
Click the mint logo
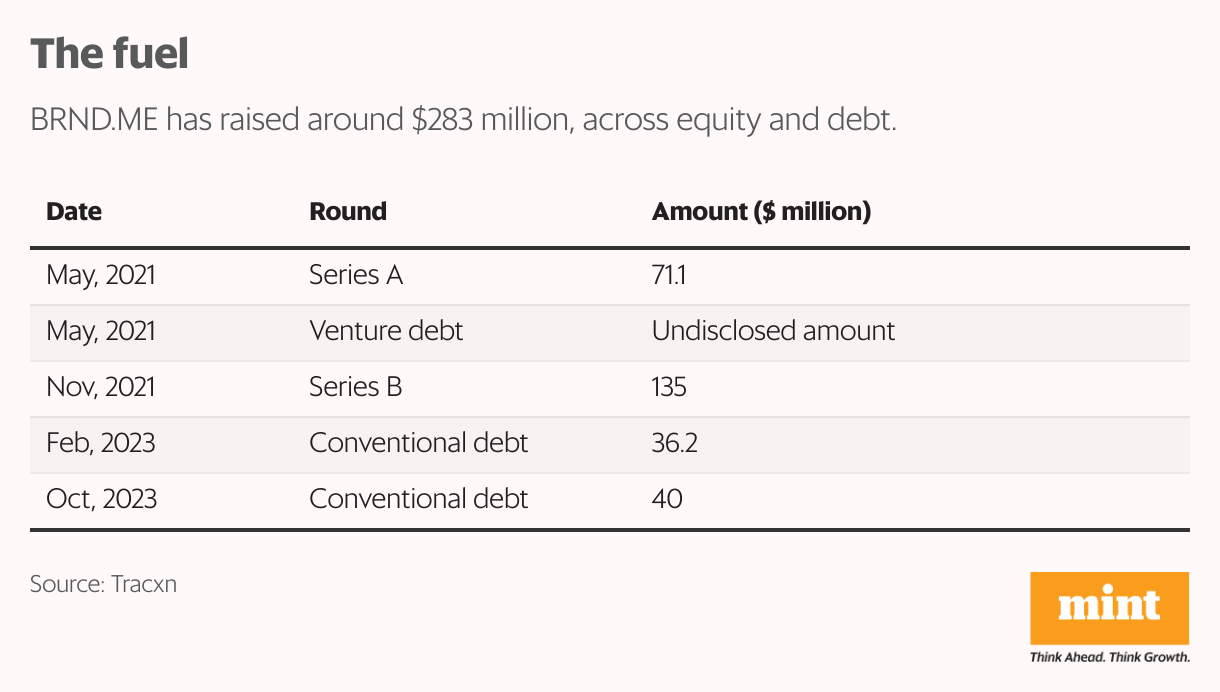point(1109,607)
